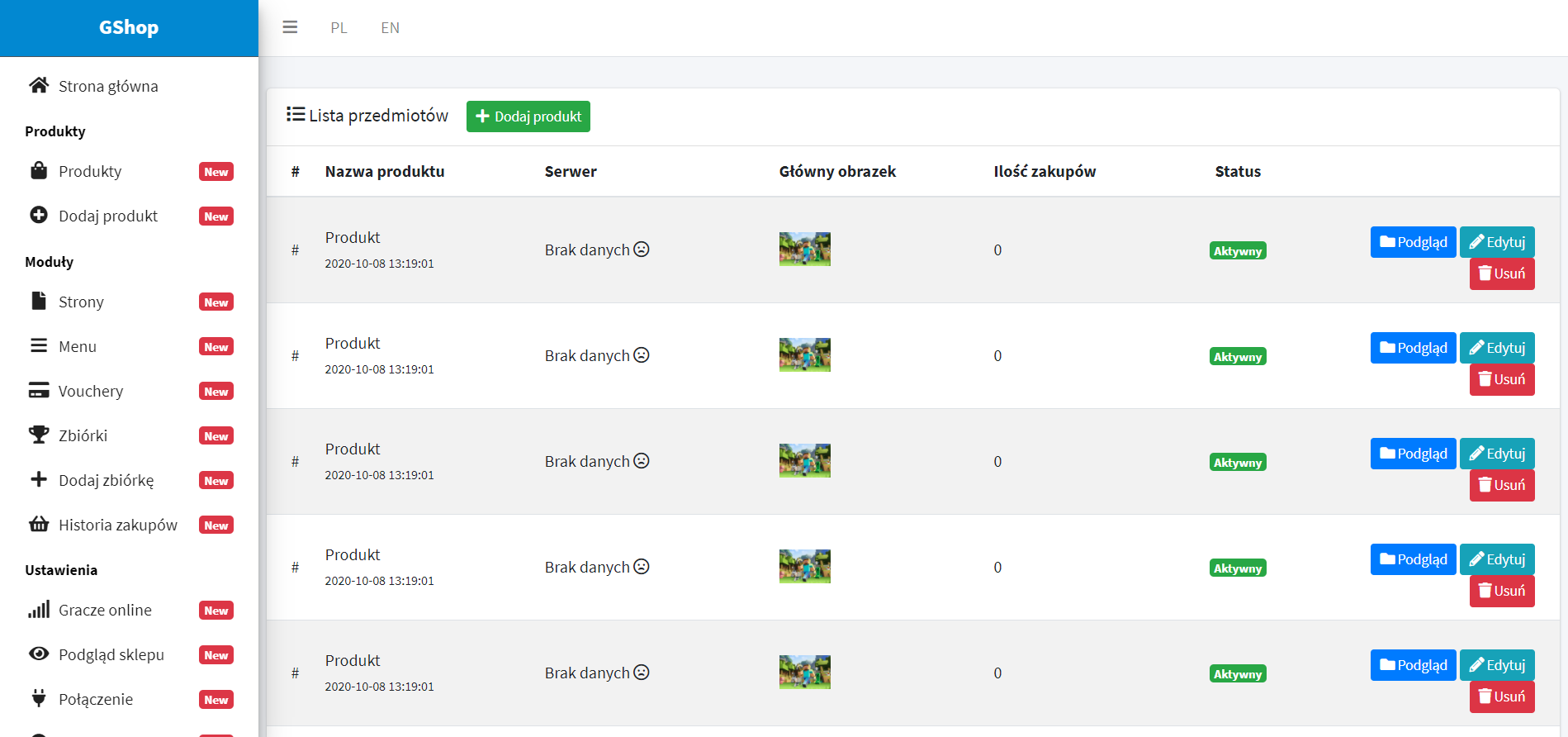Click the shopping bag Produkty icon
The height and width of the screenshot is (737, 1568).
[x=39, y=171]
